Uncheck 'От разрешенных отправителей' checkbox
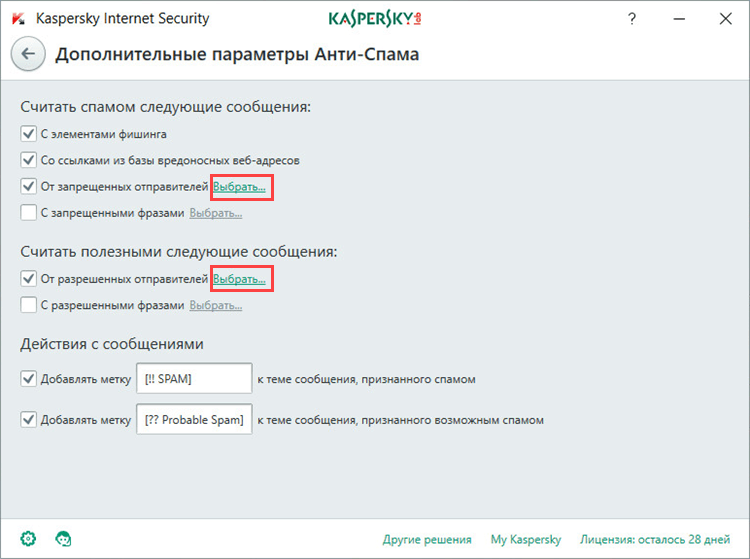The height and width of the screenshot is (559, 750). tap(29, 279)
